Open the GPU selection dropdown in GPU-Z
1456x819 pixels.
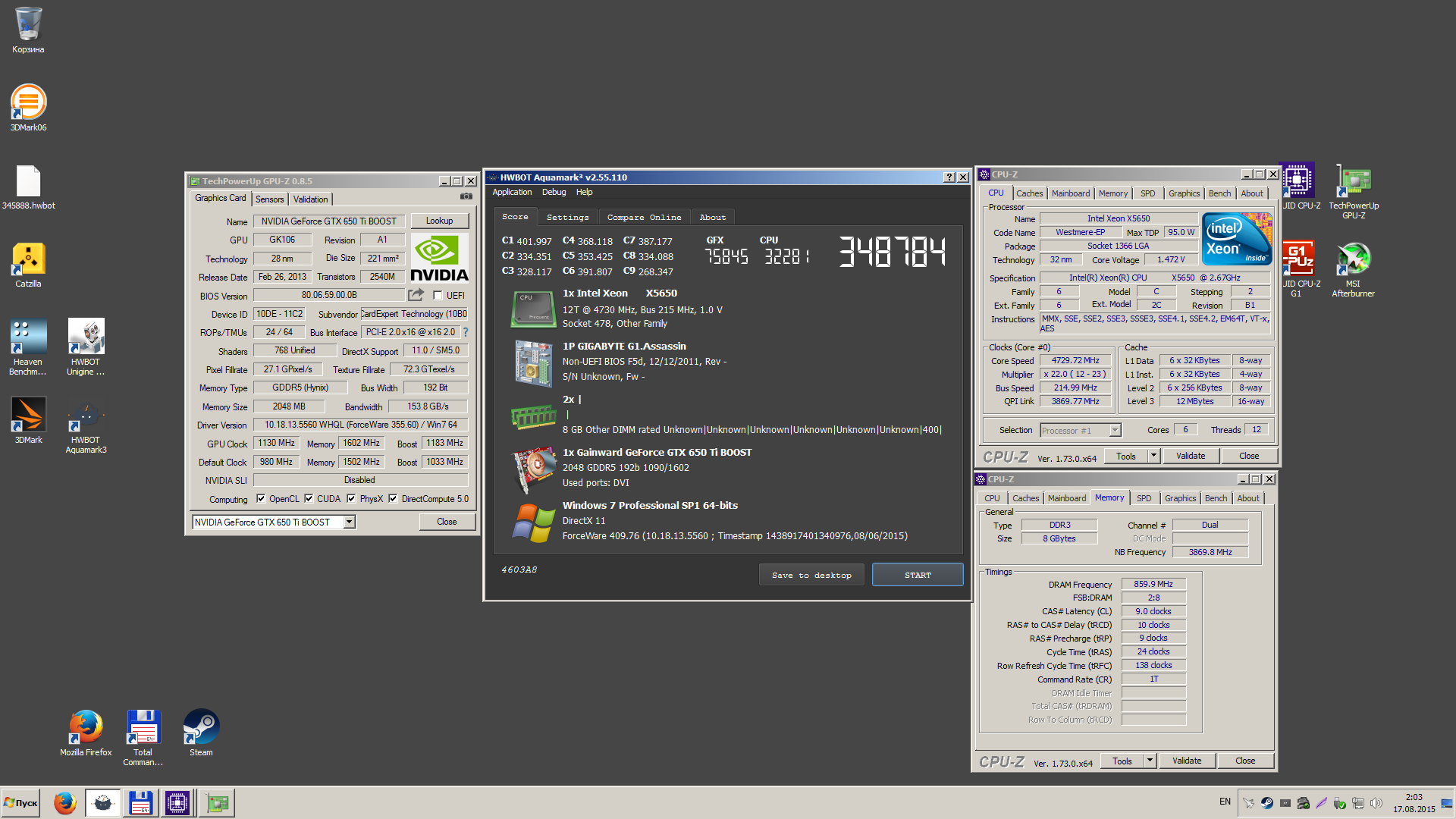point(349,522)
